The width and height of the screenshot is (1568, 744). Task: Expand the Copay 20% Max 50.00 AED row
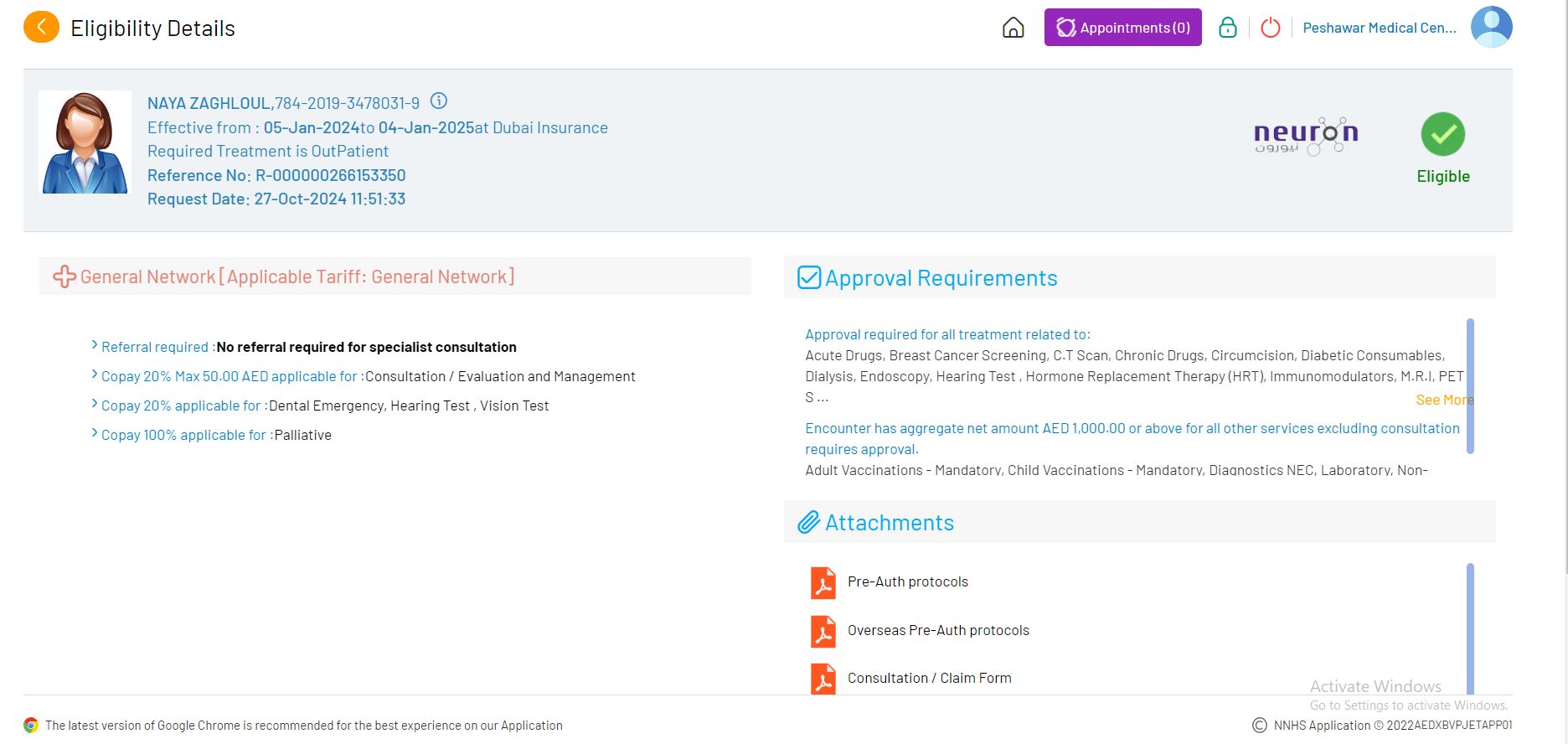[x=95, y=375]
